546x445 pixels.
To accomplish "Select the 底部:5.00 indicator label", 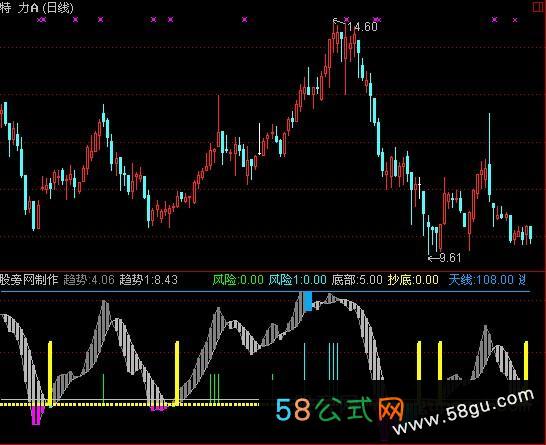I will 357,280.
